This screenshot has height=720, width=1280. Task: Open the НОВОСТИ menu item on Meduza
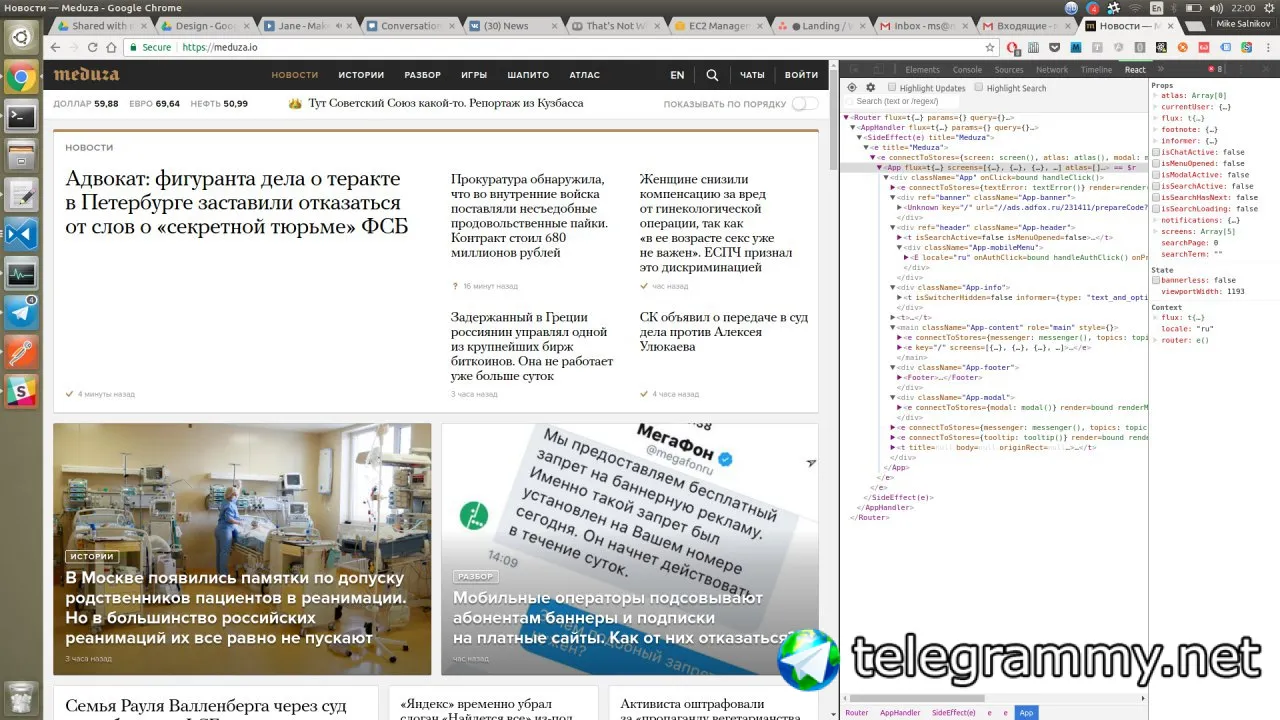coord(295,75)
